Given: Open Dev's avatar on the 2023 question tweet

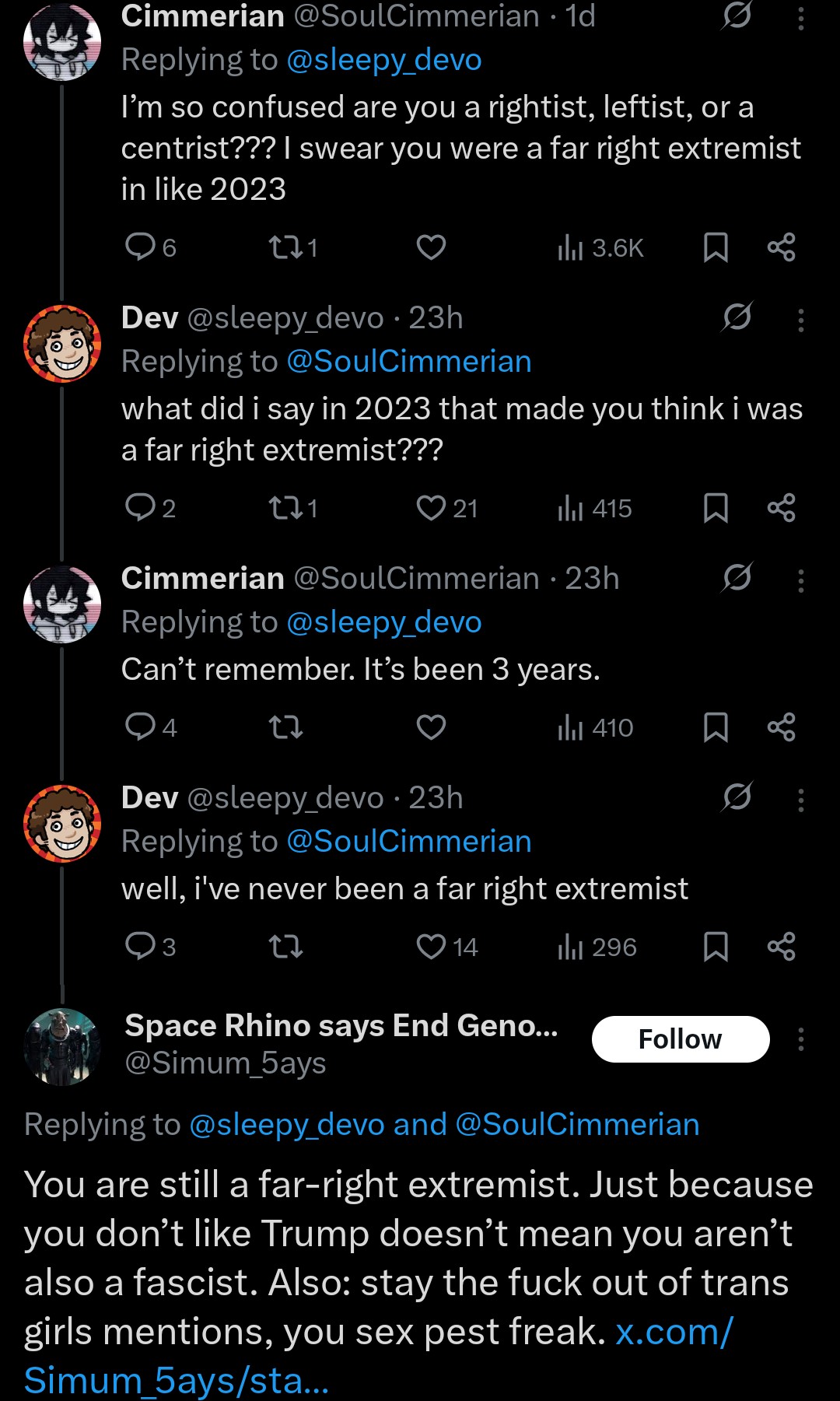Looking at the screenshot, I should click(62, 343).
